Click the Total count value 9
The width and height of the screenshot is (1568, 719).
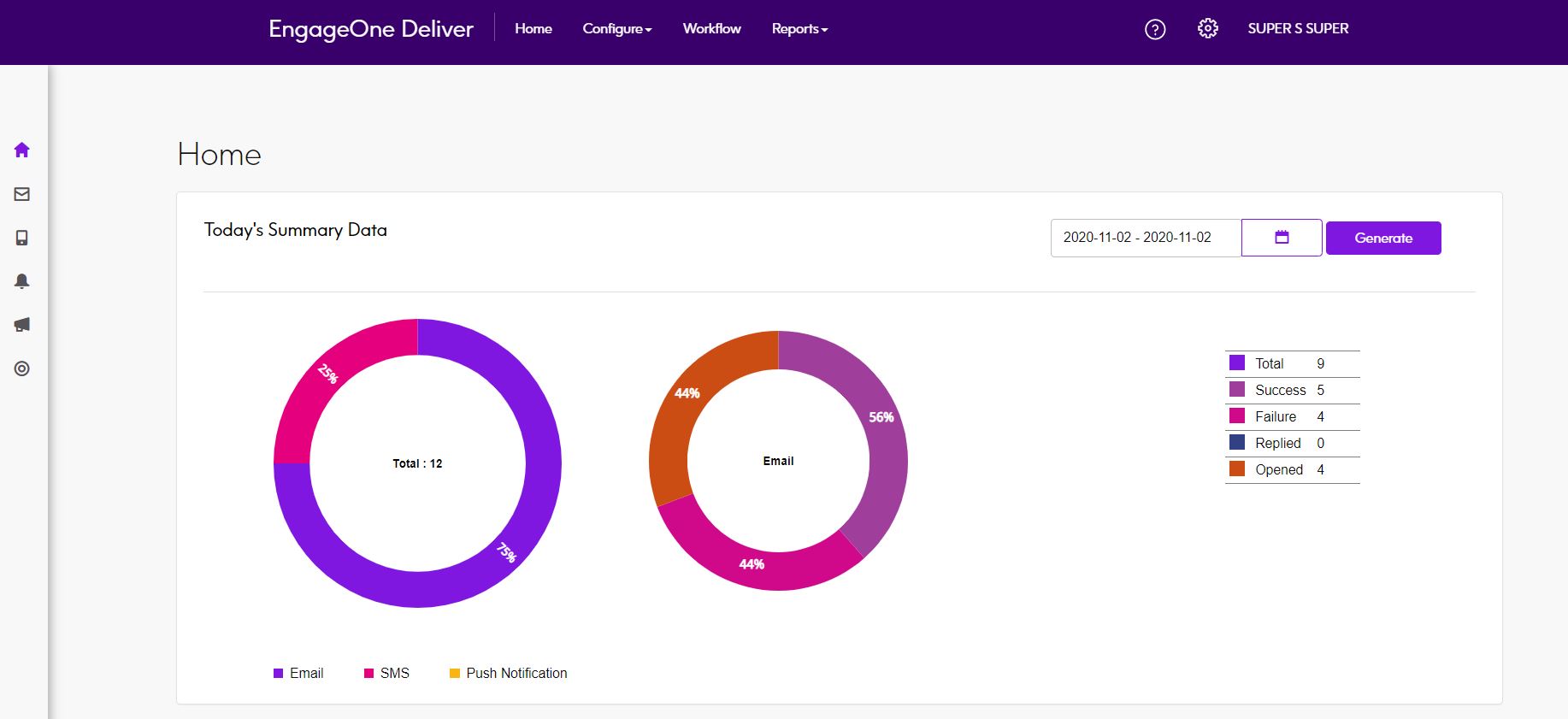point(1321,363)
